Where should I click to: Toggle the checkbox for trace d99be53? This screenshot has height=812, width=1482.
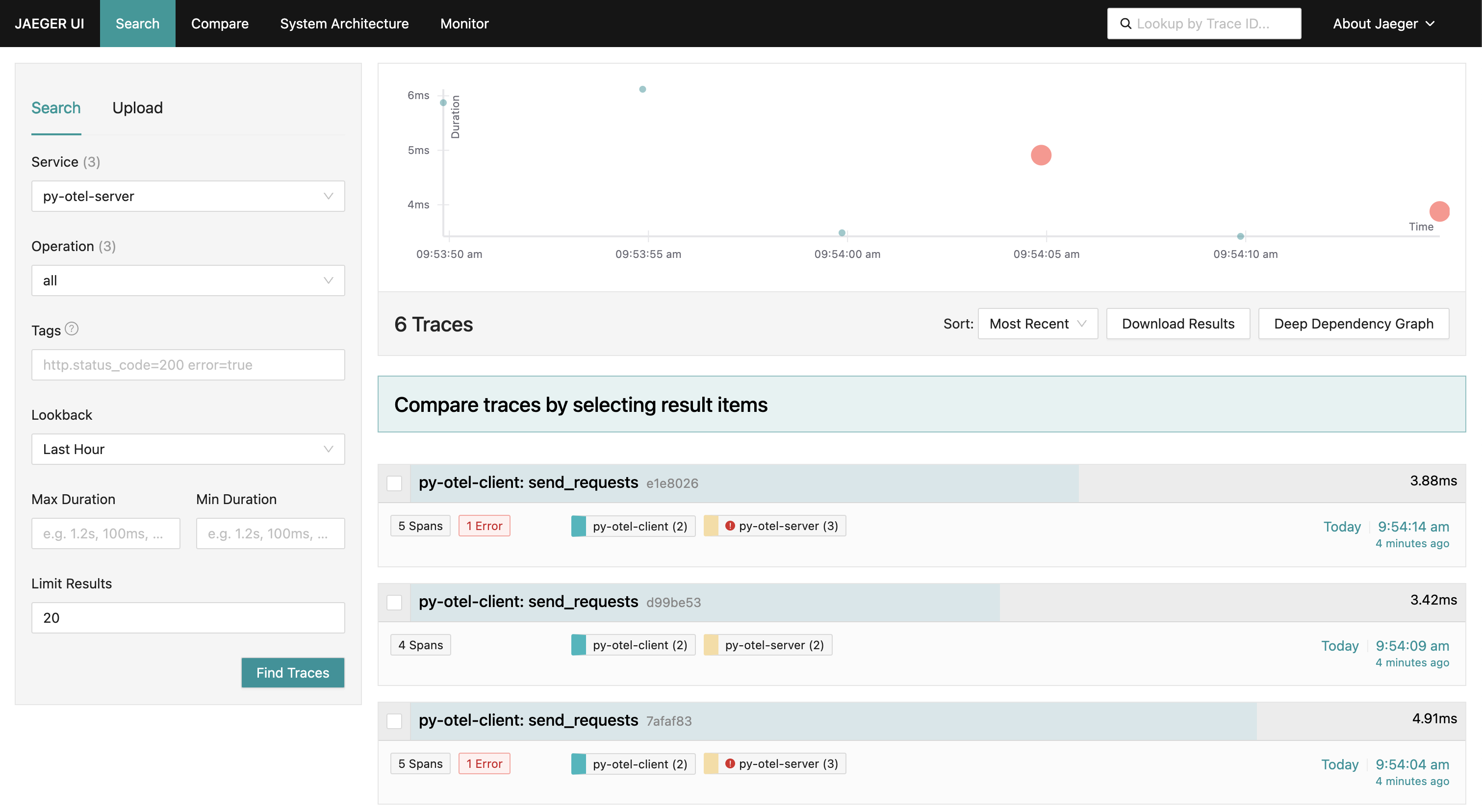coord(394,602)
